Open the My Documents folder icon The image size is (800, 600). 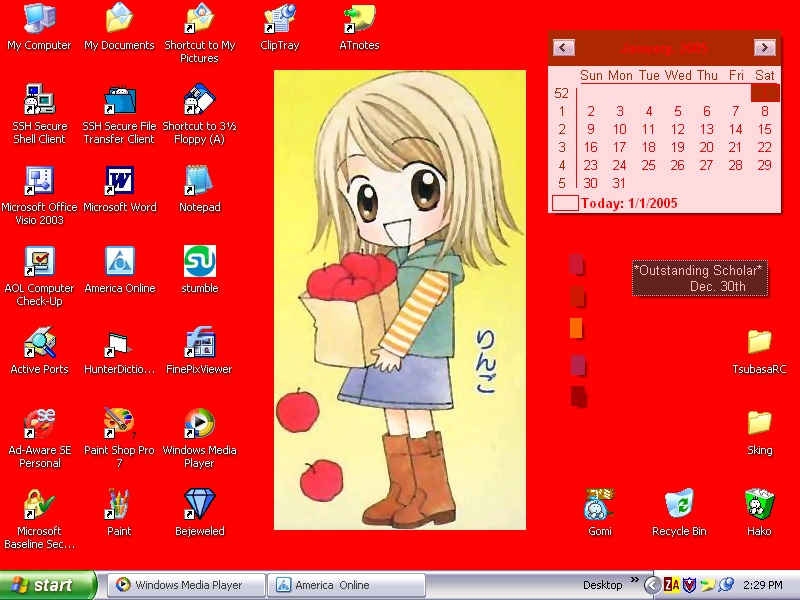(x=119, y=19)
